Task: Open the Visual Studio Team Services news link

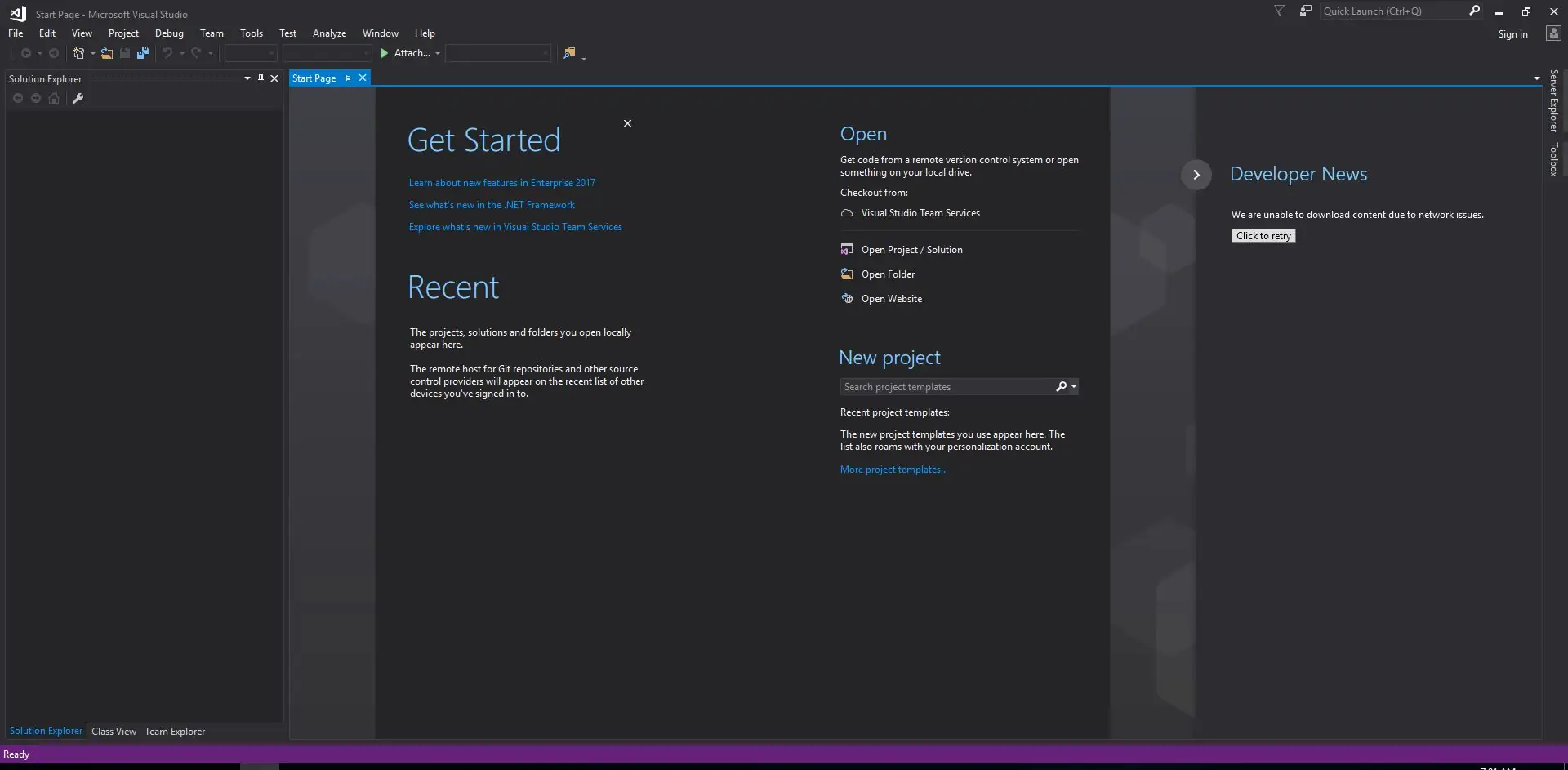Action: [920, 212]
